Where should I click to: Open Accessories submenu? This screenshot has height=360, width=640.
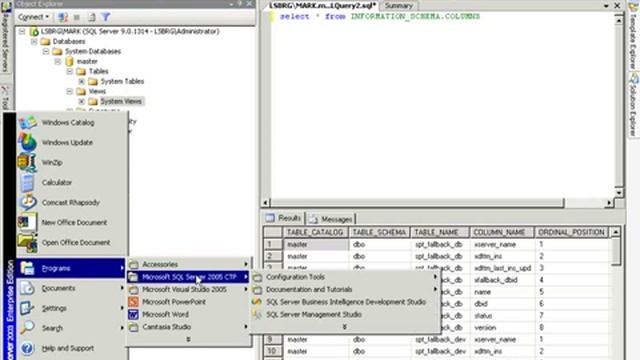tap(188, 264)
